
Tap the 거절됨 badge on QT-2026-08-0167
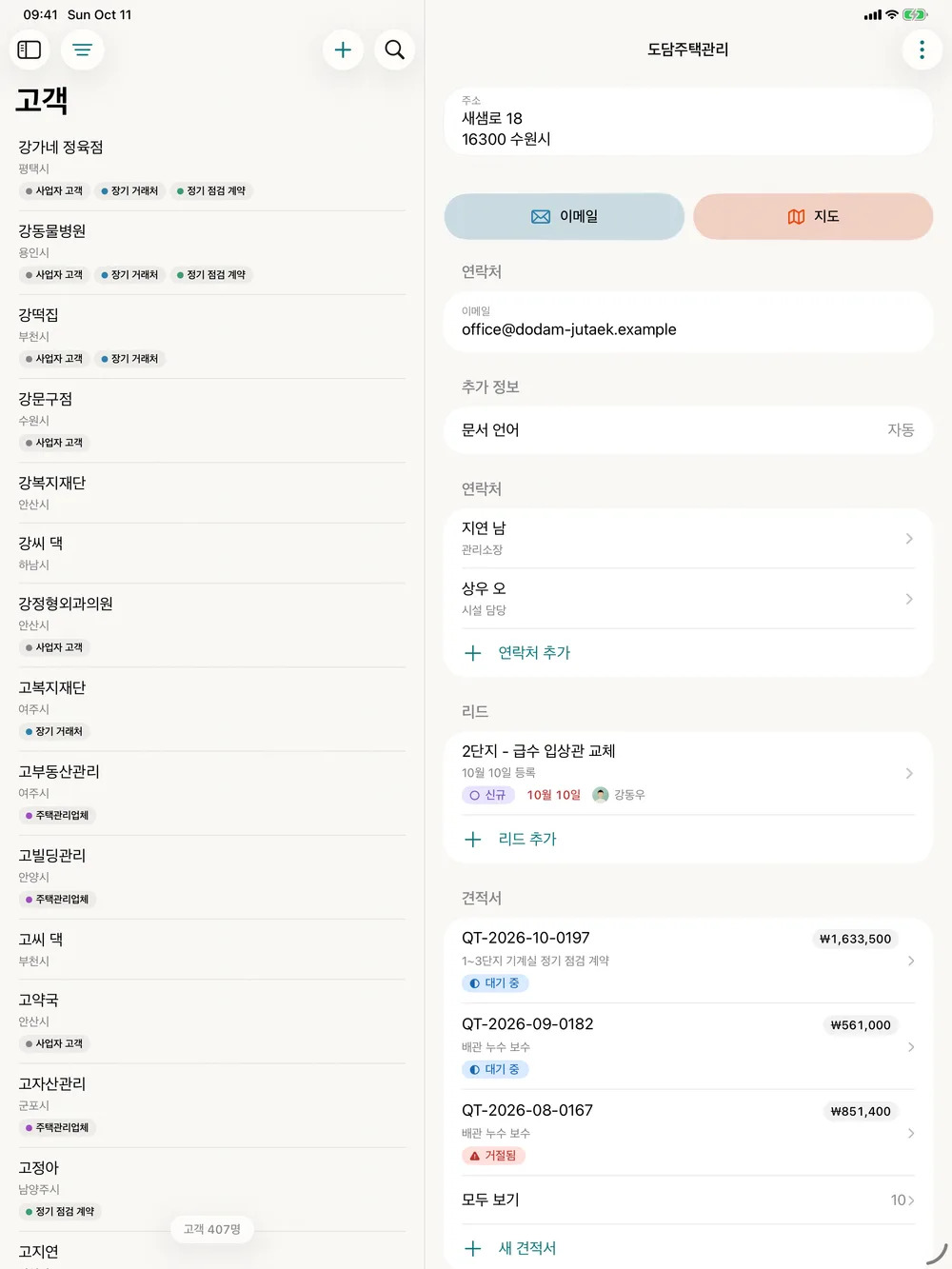click(x=493, y=1156)
